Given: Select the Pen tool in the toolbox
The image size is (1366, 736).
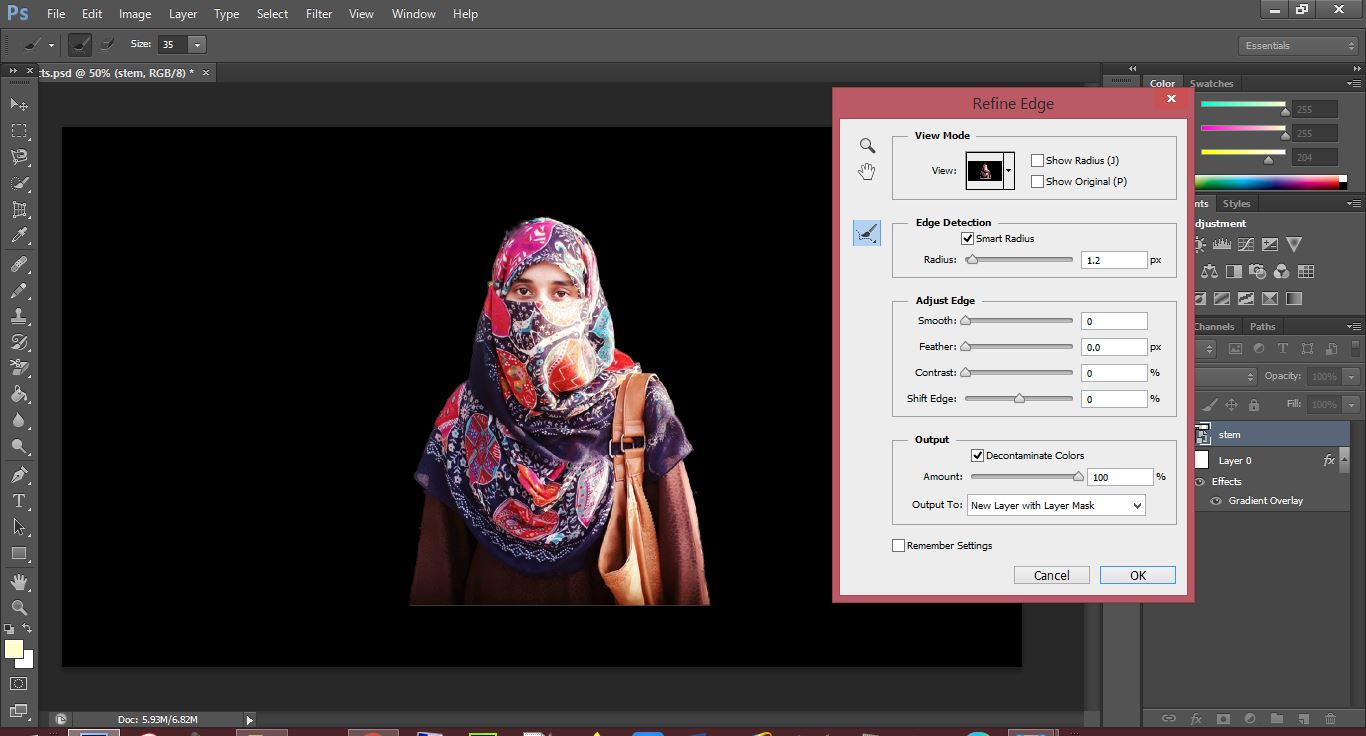Looking at the screenshot, I should point(19,475).
